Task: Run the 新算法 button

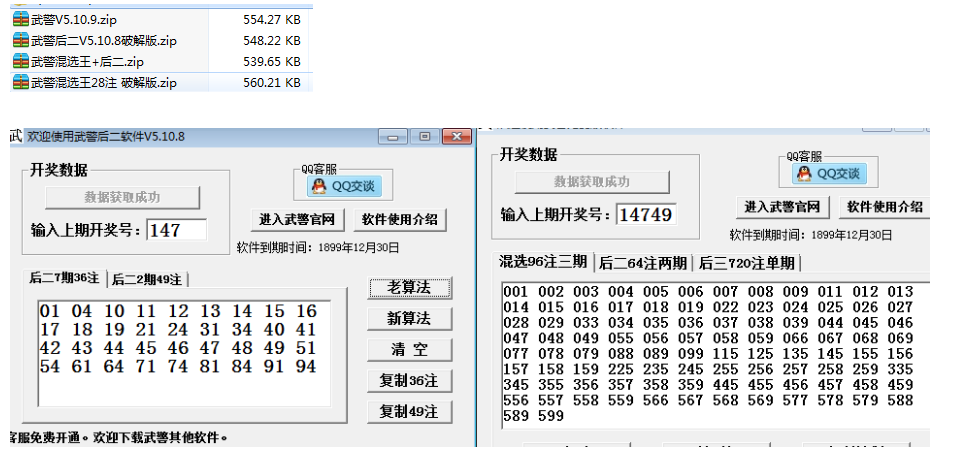Action: click(409, 319)
